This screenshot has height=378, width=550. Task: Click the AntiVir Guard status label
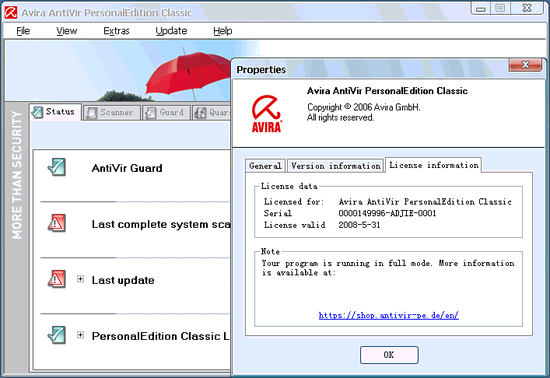(127, 168)
